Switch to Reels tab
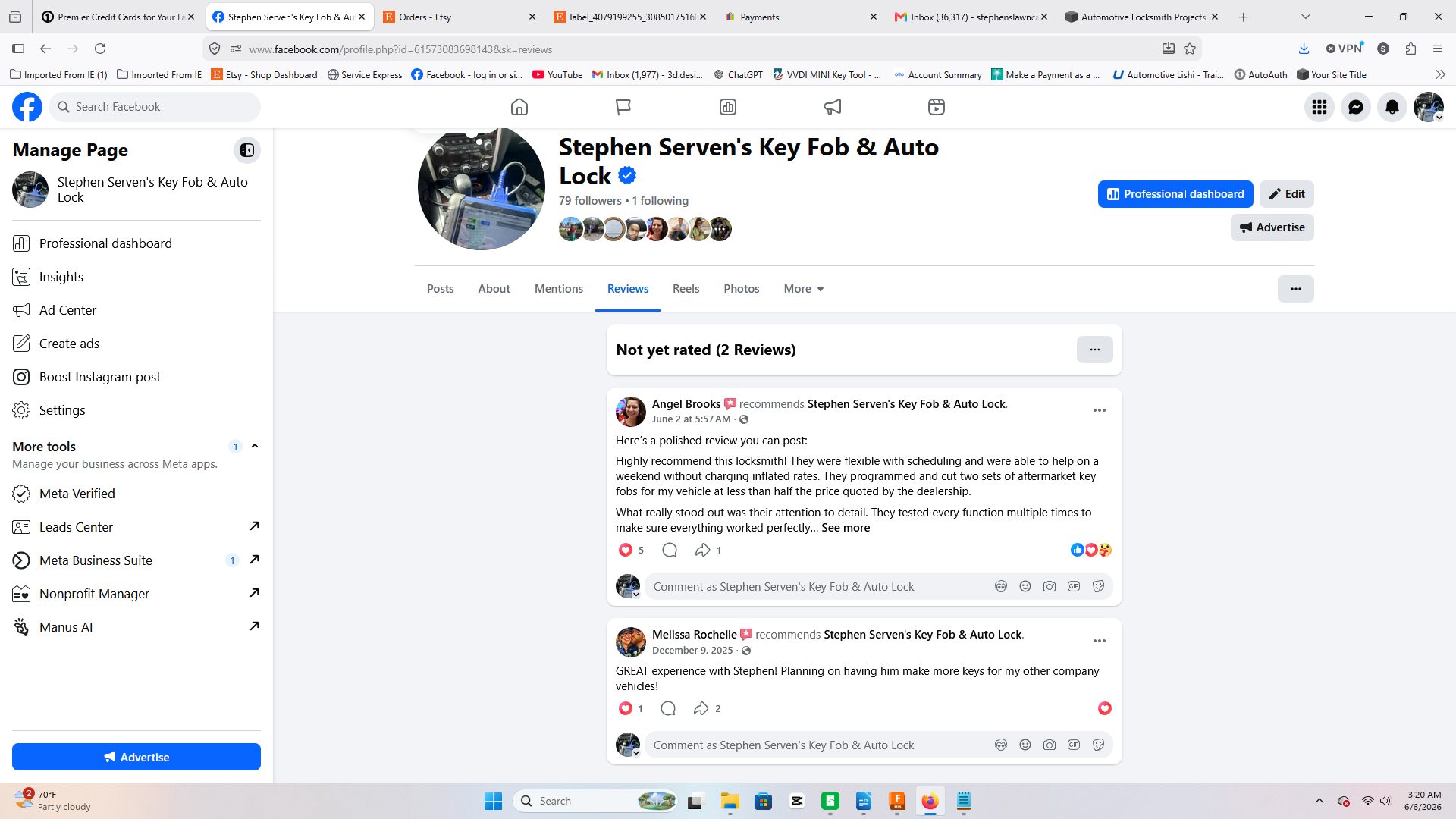This screenshot has width=1456, height=819. [x=686, y=289]
